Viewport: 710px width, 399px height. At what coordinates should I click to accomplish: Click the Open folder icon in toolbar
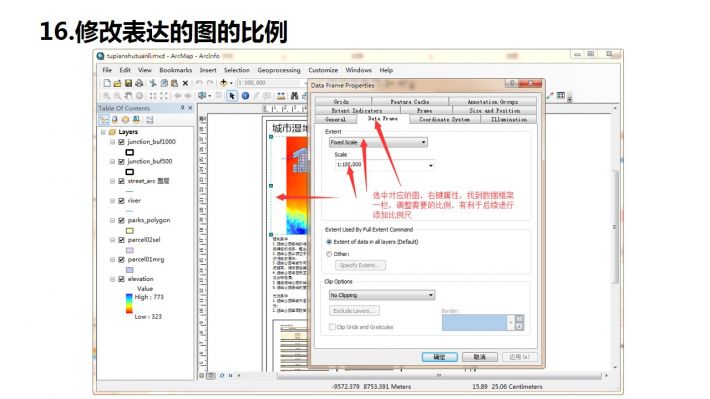(117, 83)
